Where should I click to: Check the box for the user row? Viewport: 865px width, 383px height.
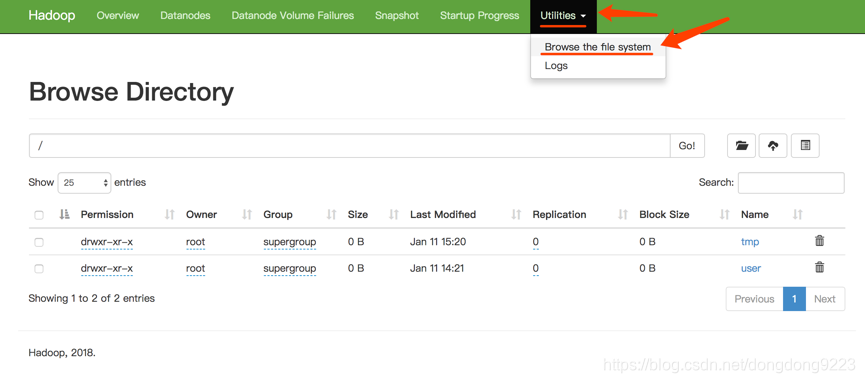click(x=39, y=269)
